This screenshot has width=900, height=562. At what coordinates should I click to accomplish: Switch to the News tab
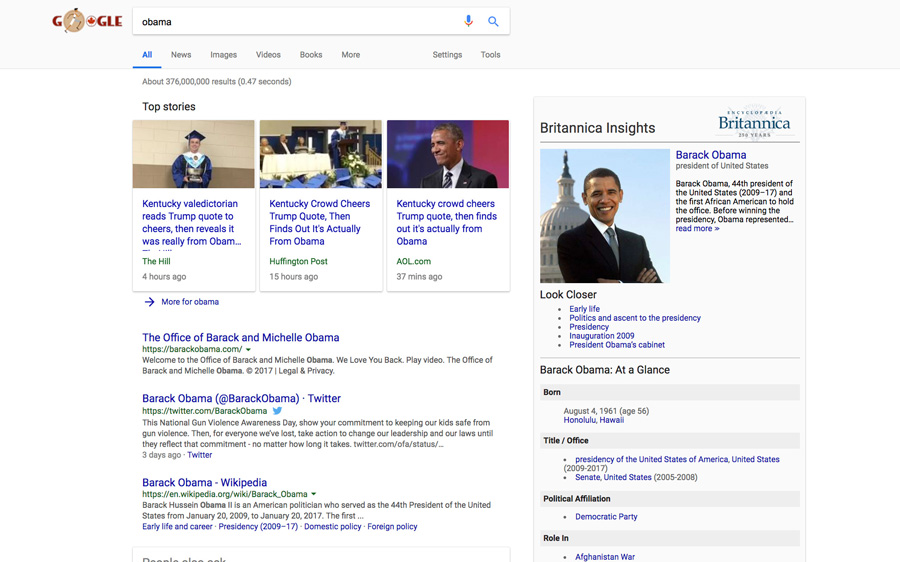pos(181,55)
